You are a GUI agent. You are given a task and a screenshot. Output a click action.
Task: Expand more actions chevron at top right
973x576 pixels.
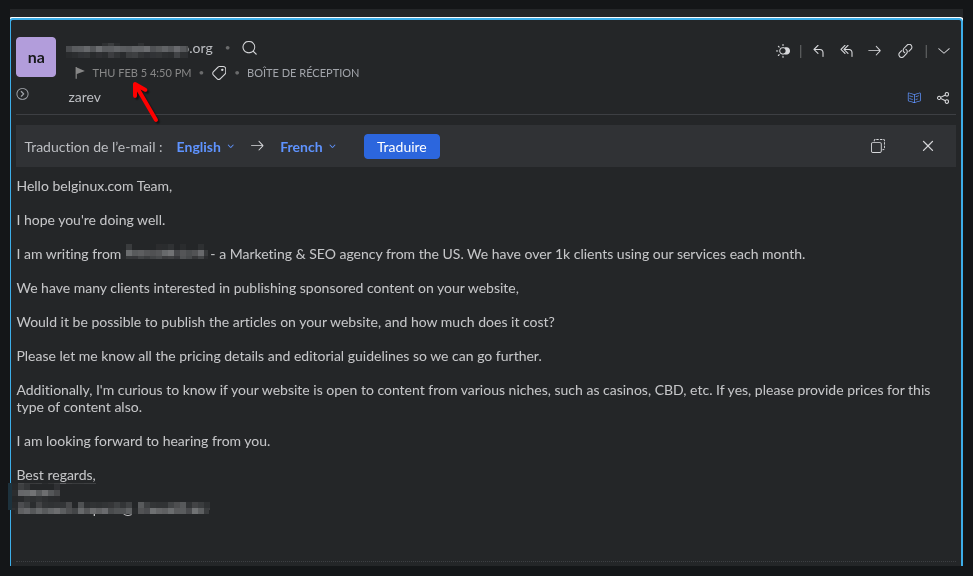coord(944,51)
